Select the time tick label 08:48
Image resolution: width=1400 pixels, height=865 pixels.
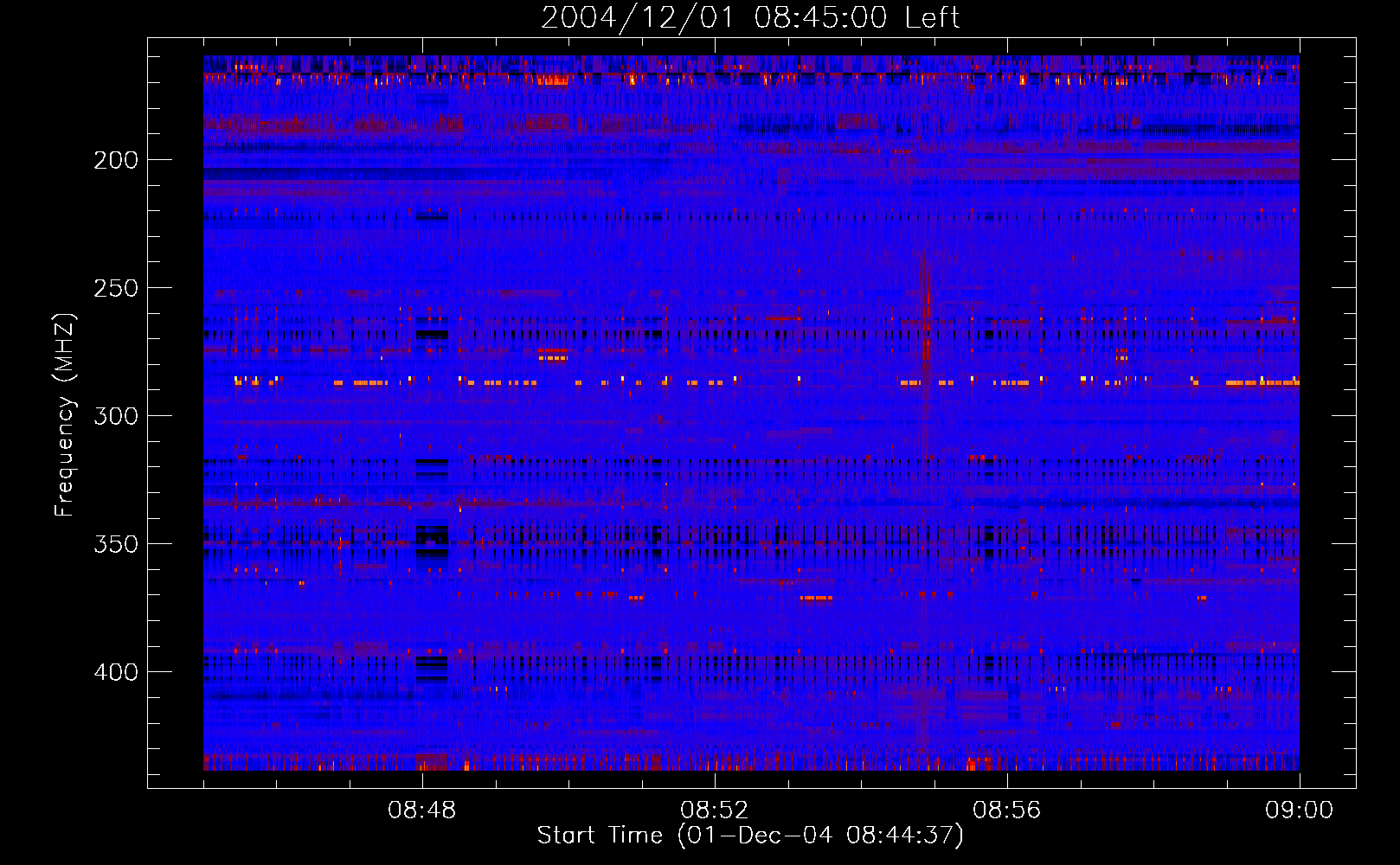click(x=422, y=811)
